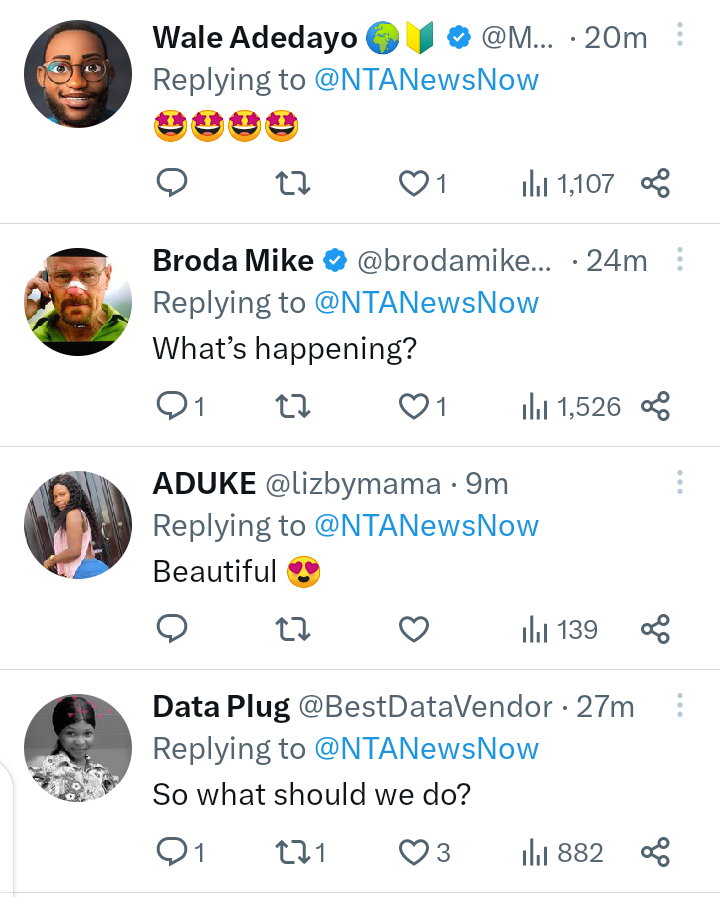Open @NTANewsNow link in Wale Adedayo's reply
Screen dimensions: 720x897
(426, 80)
